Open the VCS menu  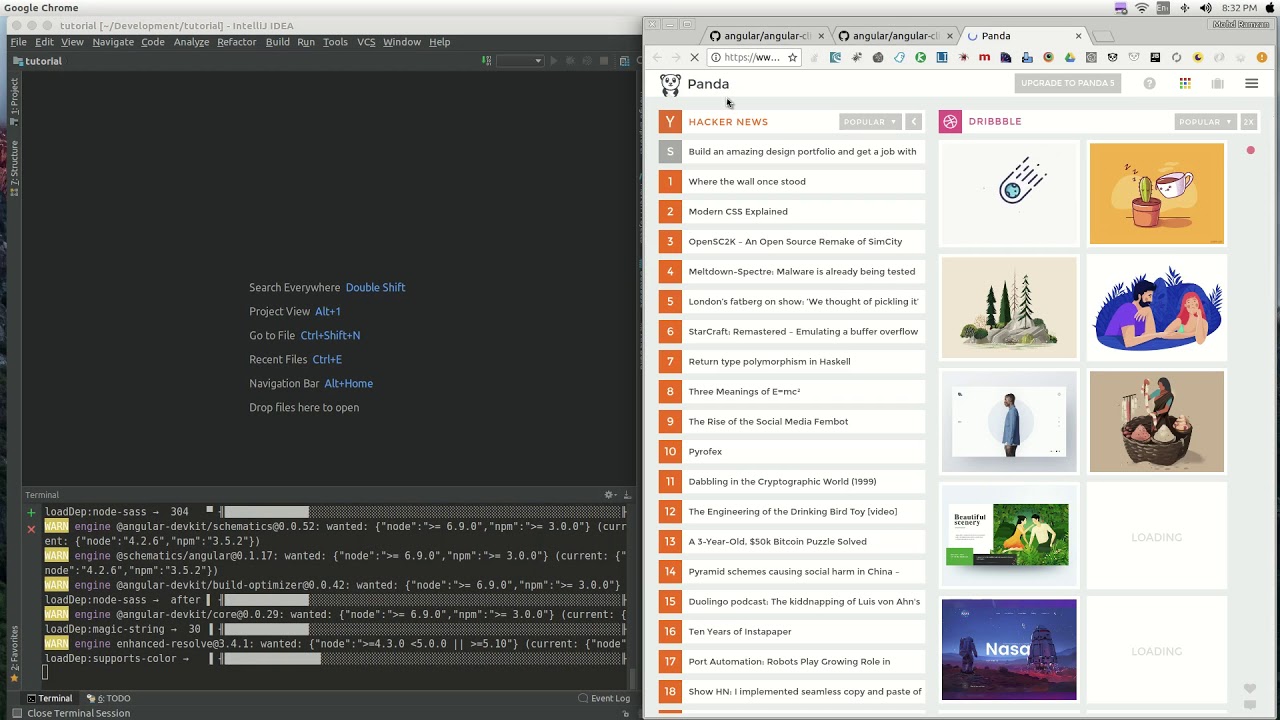366,42
